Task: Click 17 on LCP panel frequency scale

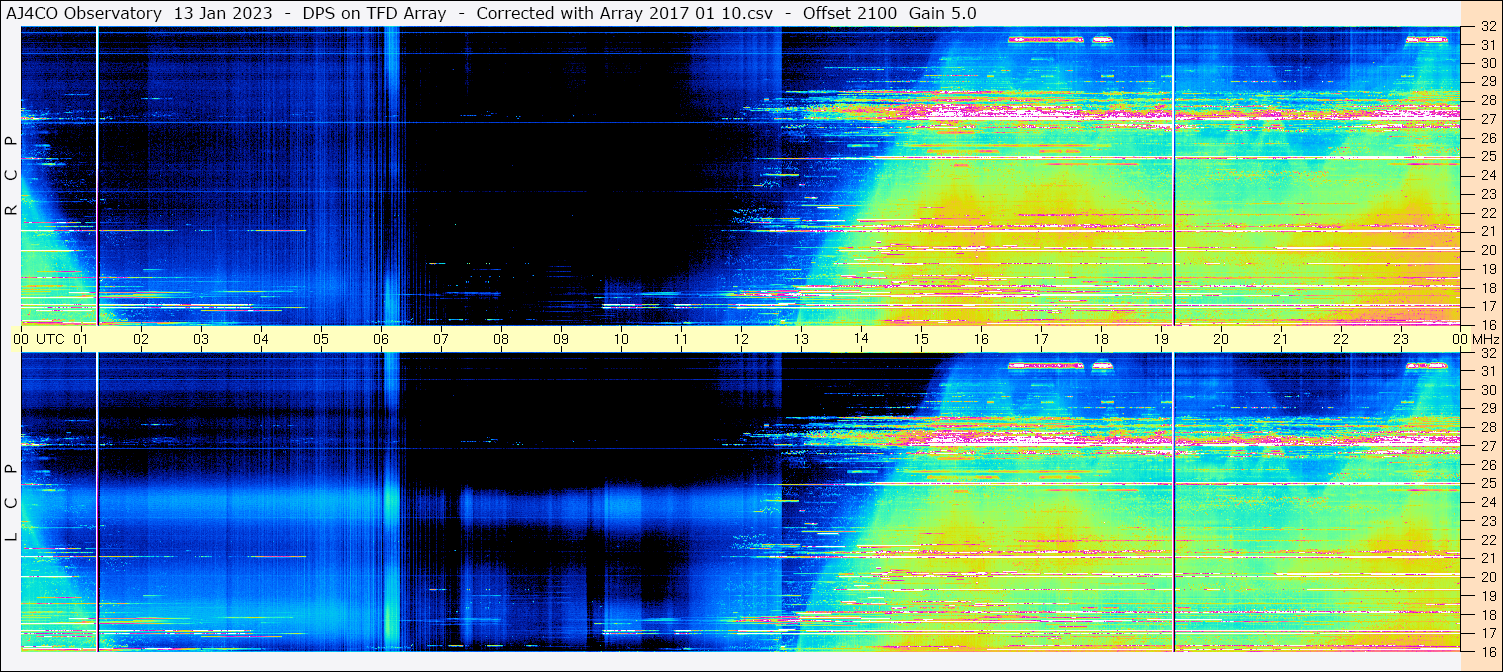Action: (1487, 632)
